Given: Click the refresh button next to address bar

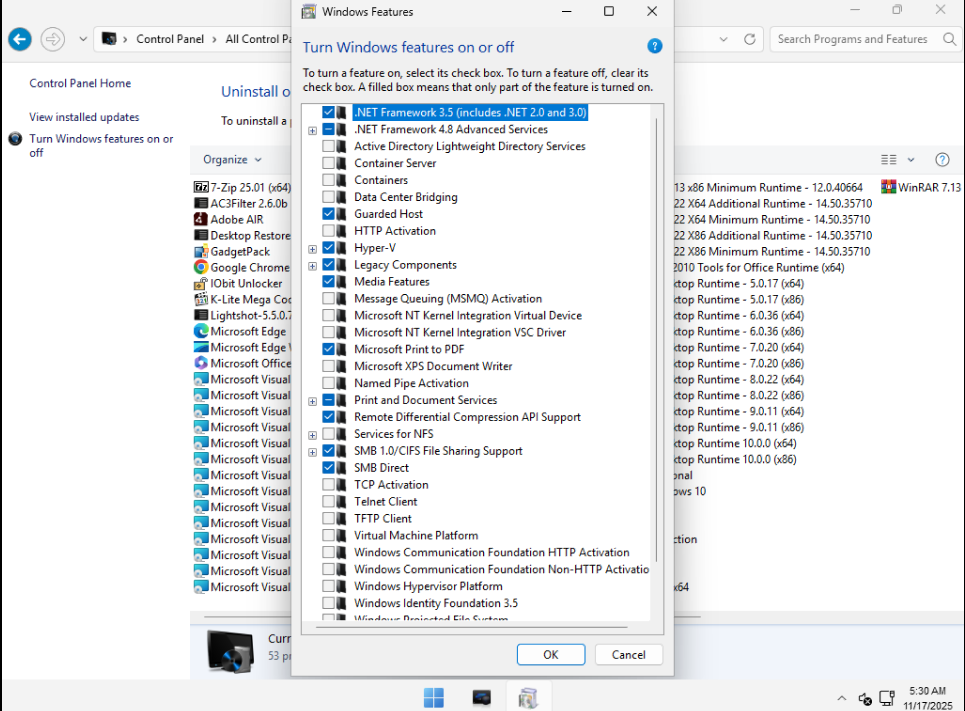Looking at the screenshot, I should point(749,39).
